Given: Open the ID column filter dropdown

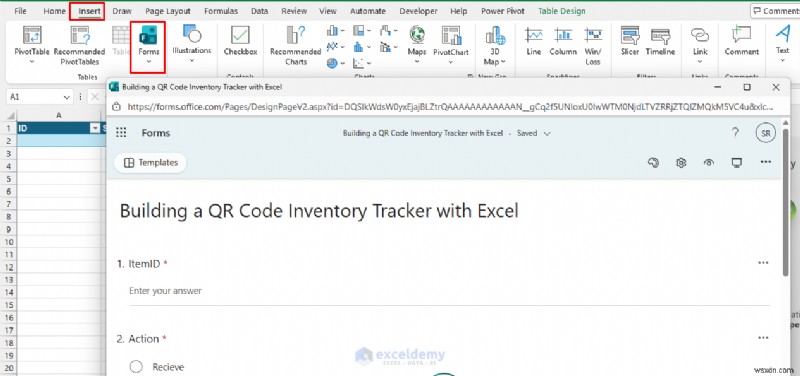Looking at the screenshot, I should (95, 128).
